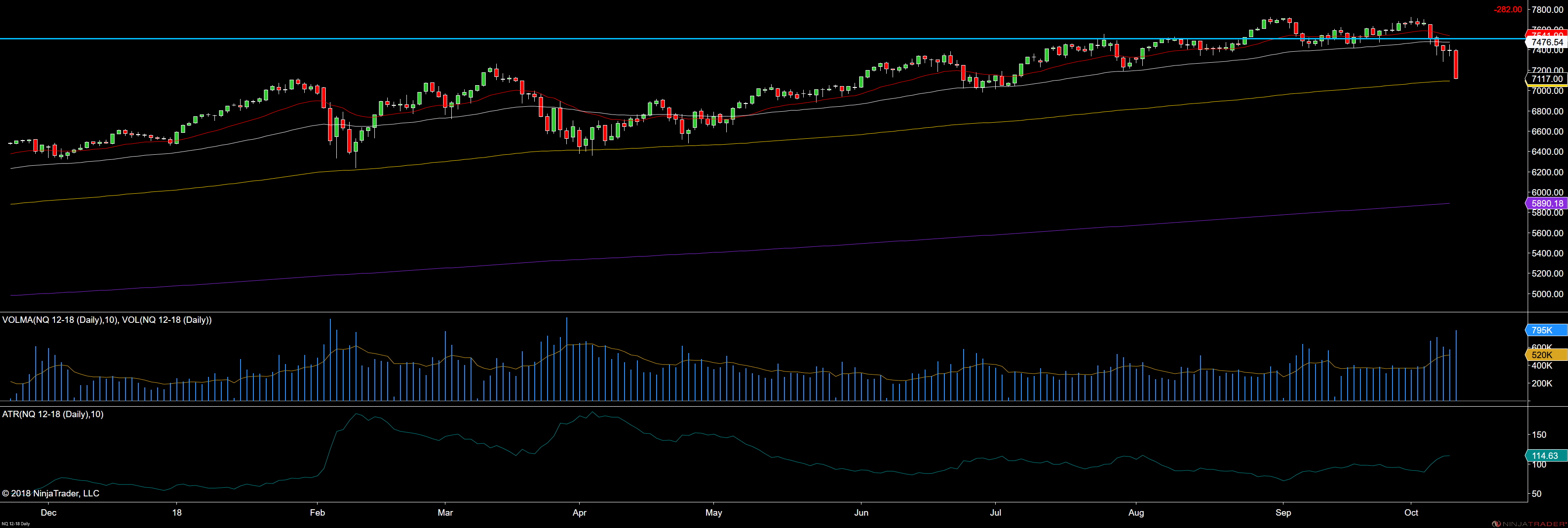This screenshot has width=1568, height=528.
Task: Click the ATR(NQ 12-18 (Daily),10) indicator label
Action: [53, 414]
